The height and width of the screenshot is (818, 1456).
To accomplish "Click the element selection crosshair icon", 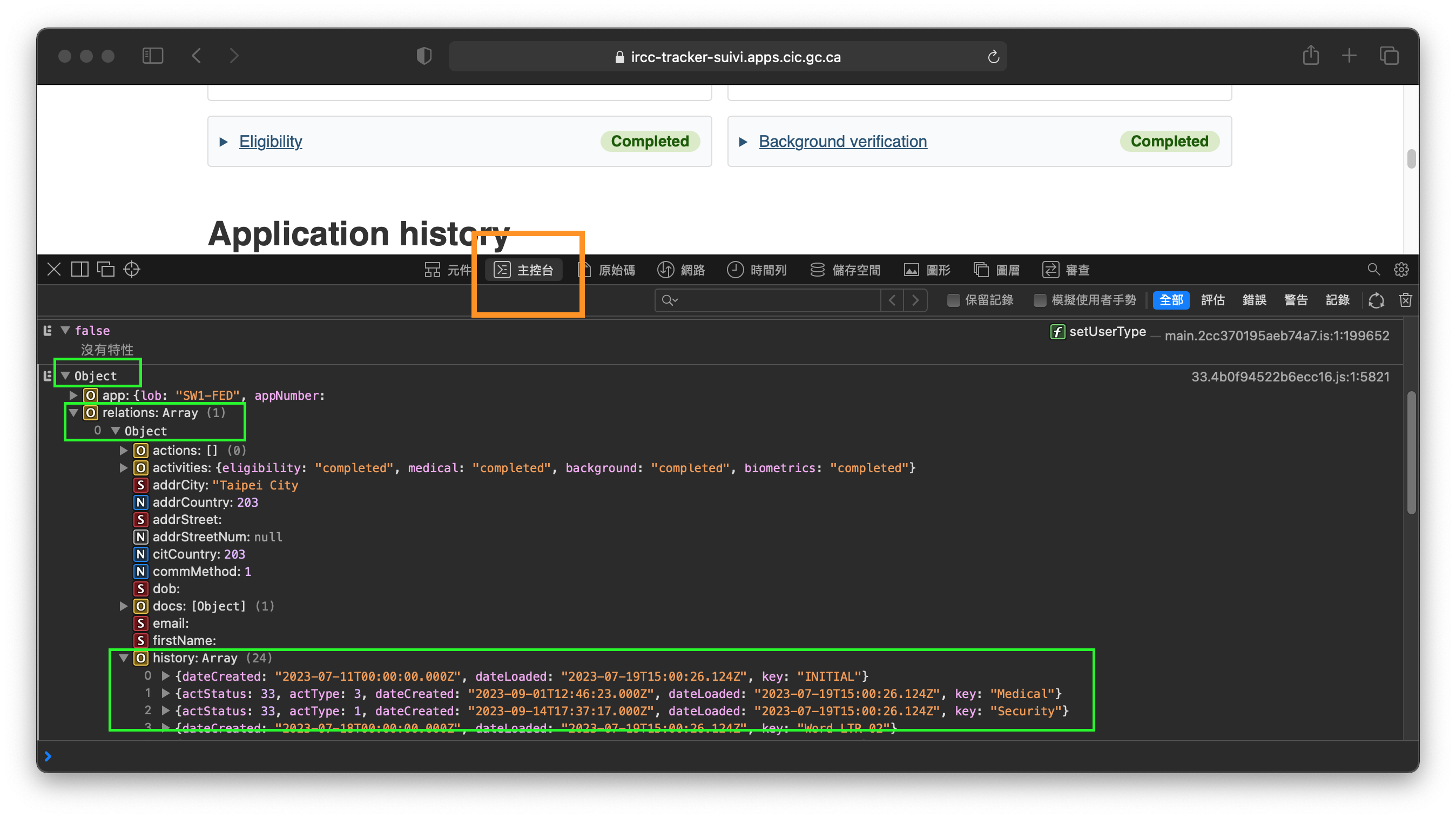I will click(x=132, y=269).
